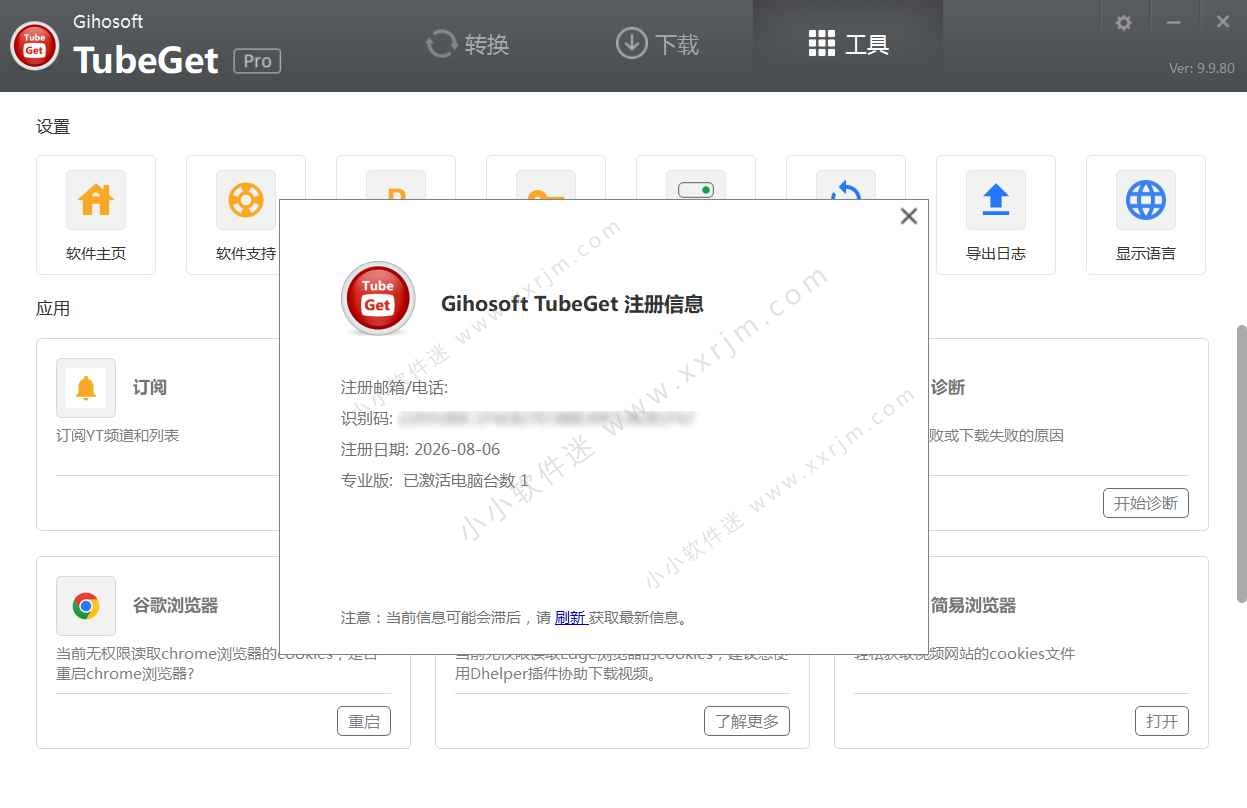Screen dimensions: 1247x808
Task: Close the 注册信息 dialog
Action: [909, 216]
